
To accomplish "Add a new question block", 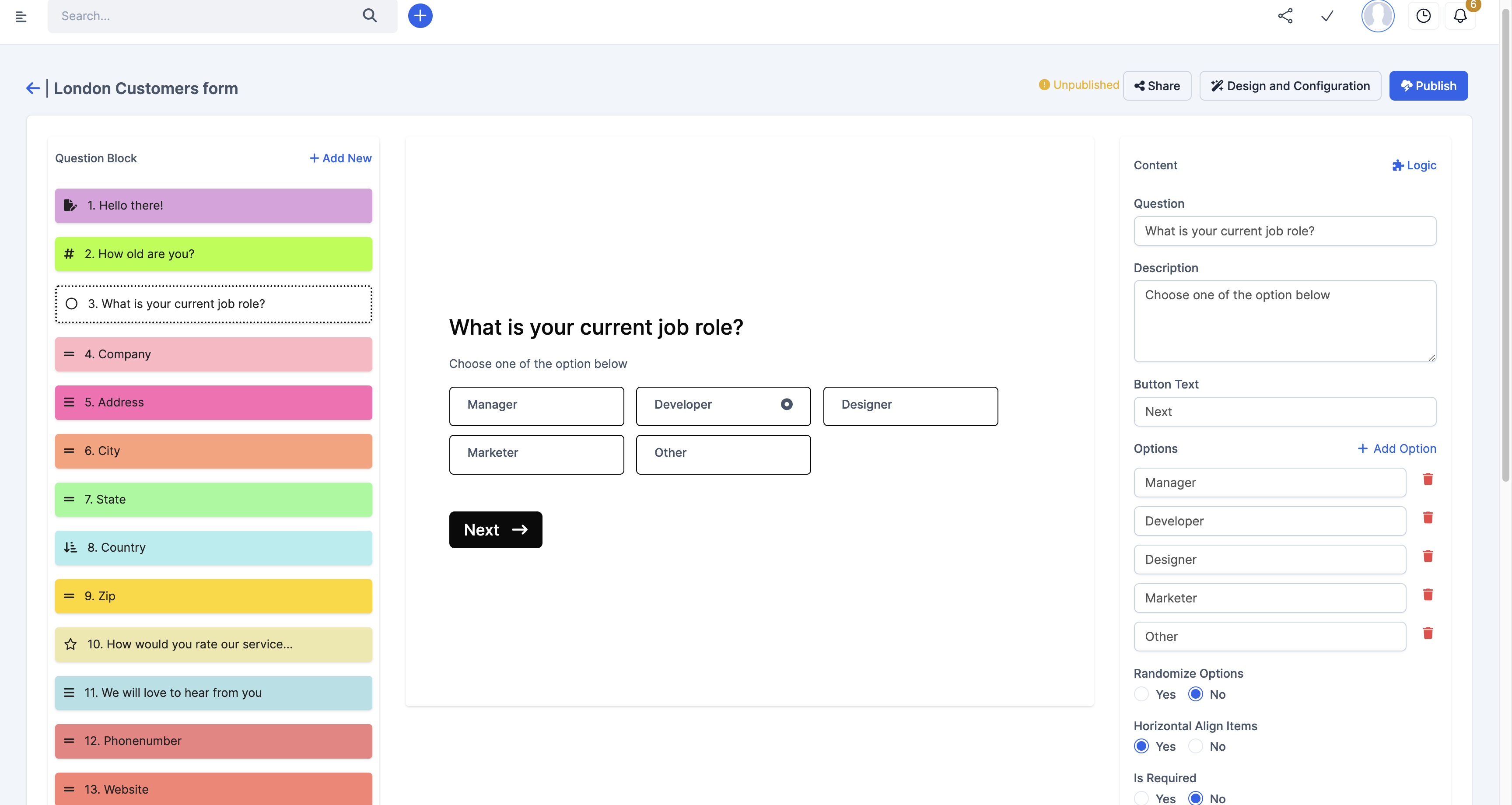I will click(340, 158).
